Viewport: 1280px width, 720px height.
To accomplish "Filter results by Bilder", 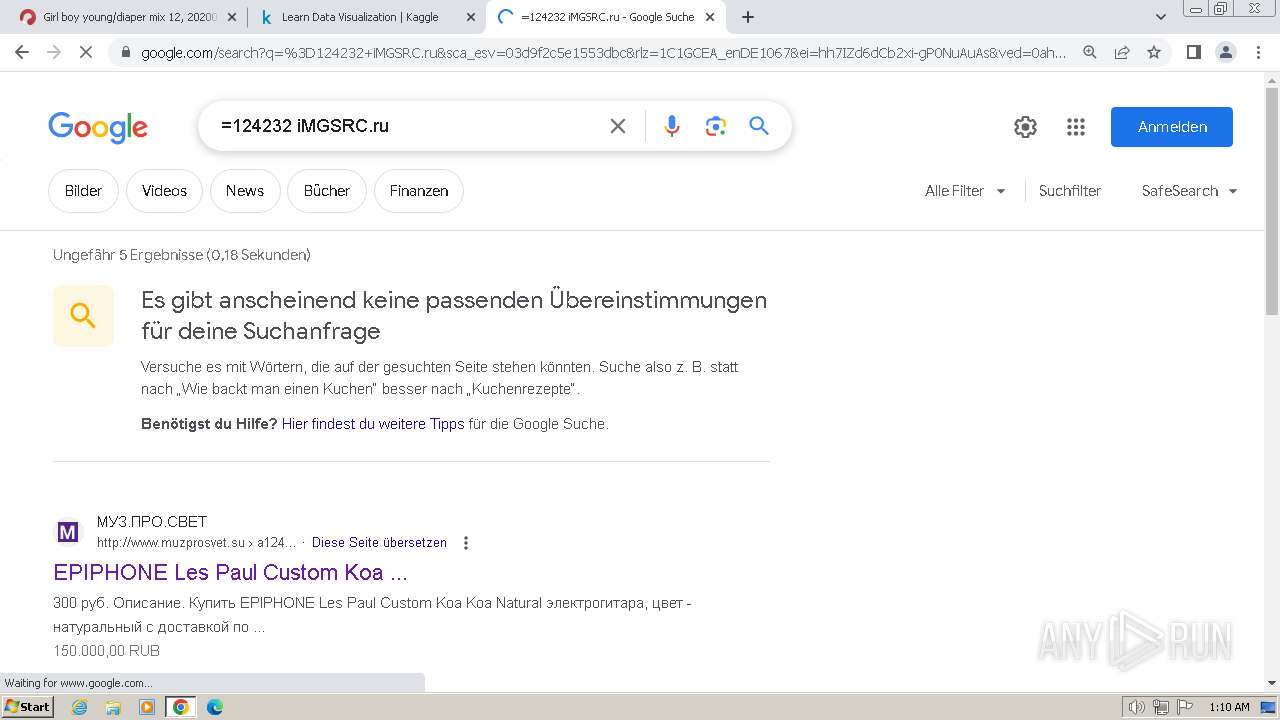I will pos(83,191).
